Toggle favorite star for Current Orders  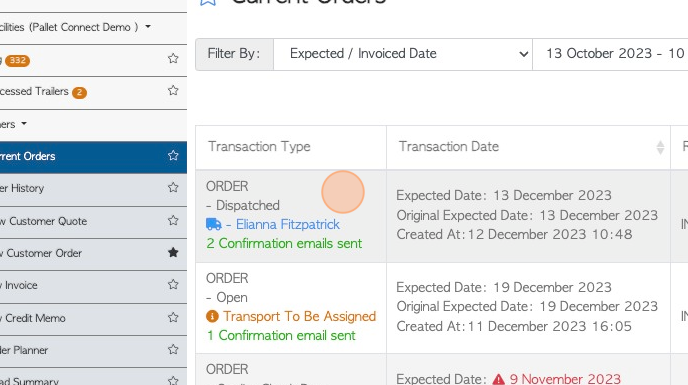(173, 155)
